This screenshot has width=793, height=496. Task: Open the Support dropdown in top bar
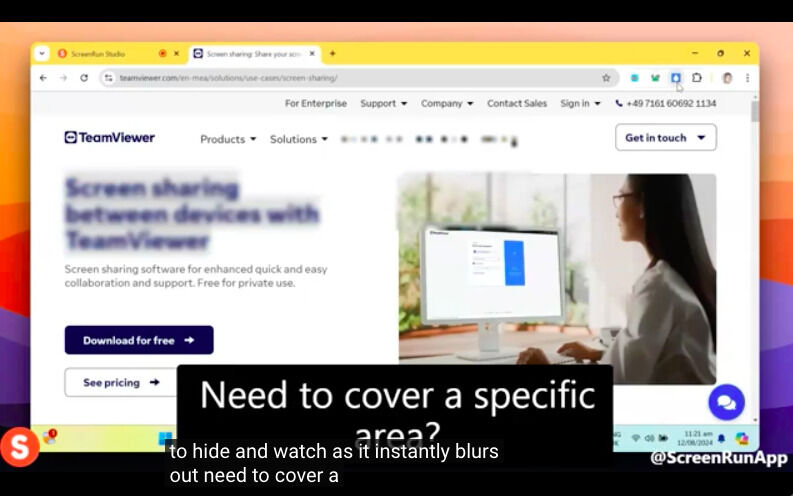point(383,103)
